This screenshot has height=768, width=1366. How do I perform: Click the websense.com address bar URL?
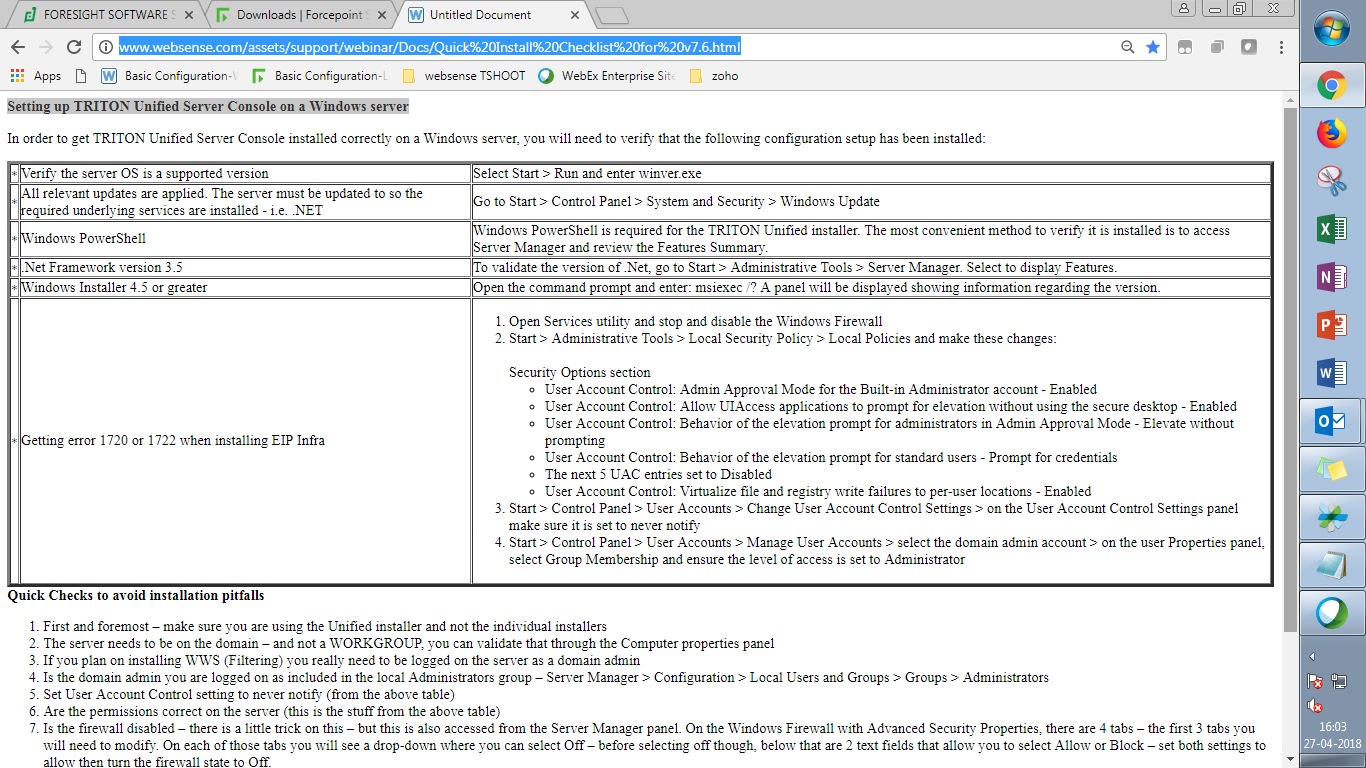tap(430, 47)
